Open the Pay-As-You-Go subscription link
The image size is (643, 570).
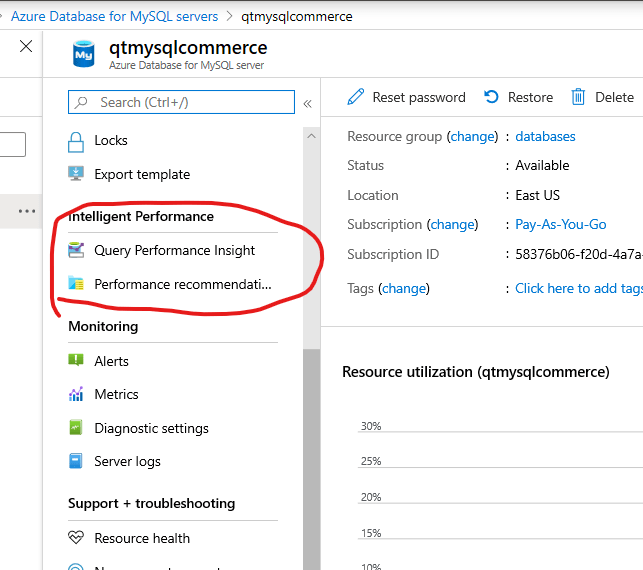tap(561, 224)
